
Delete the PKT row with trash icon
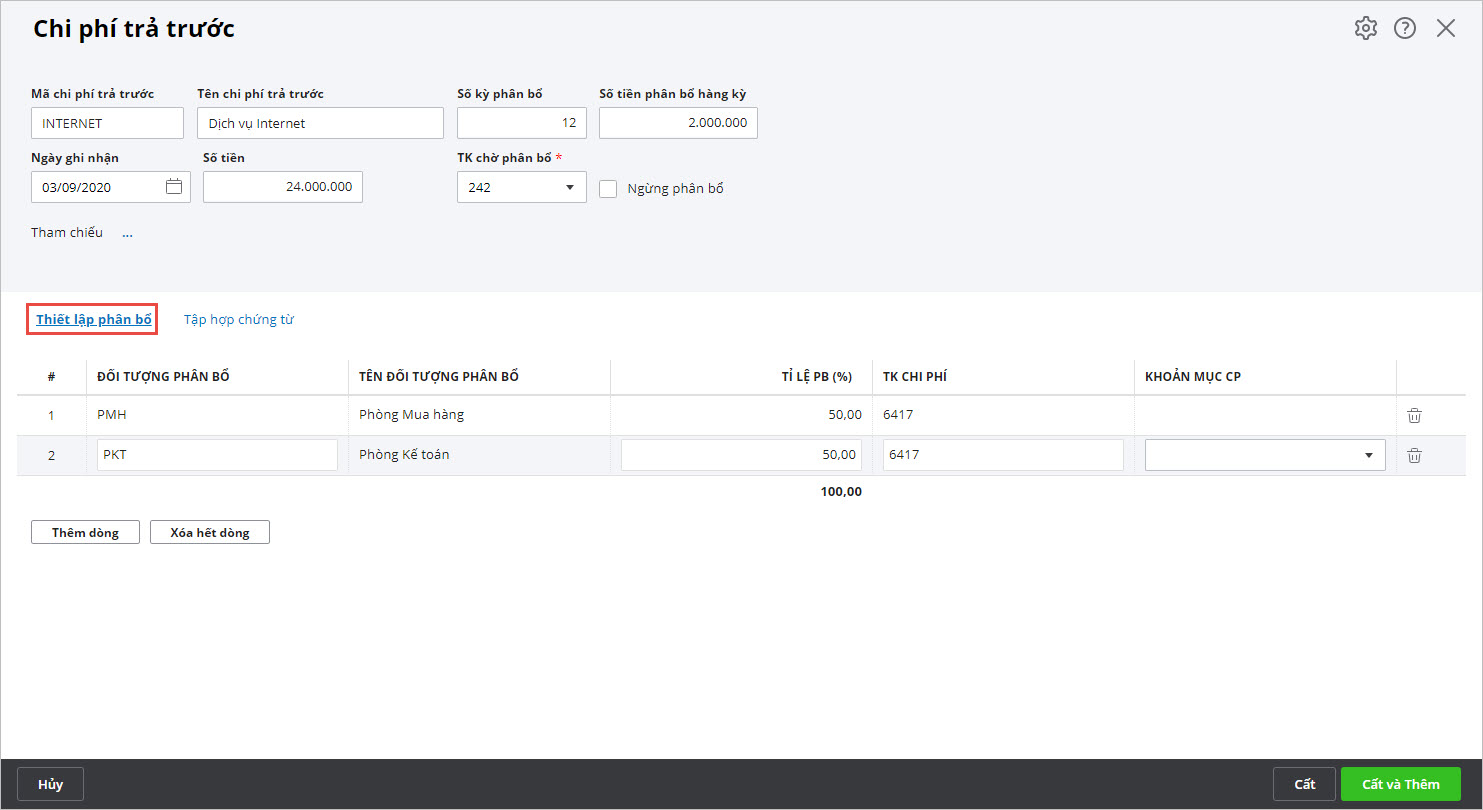point(1414,455)
